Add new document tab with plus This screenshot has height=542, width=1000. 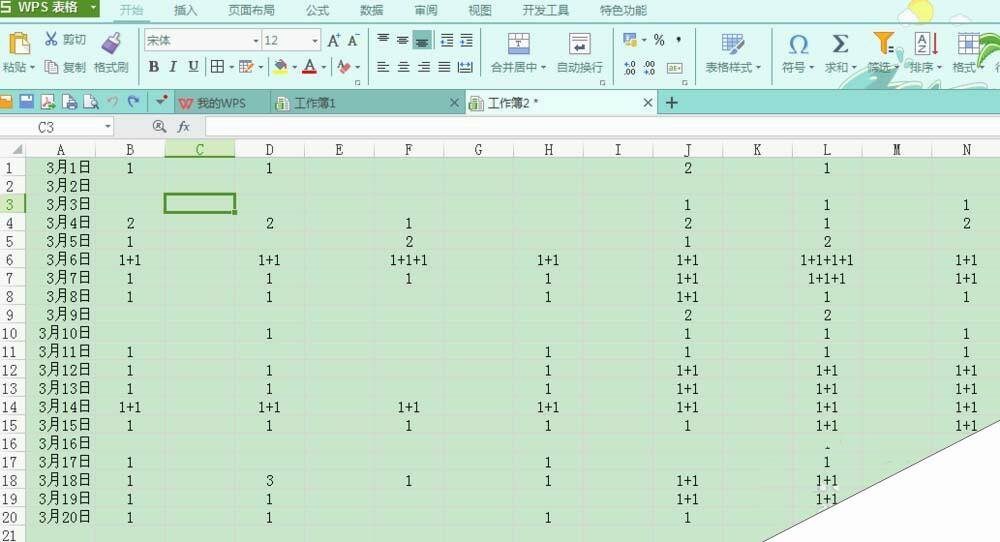tap(672, 103)
